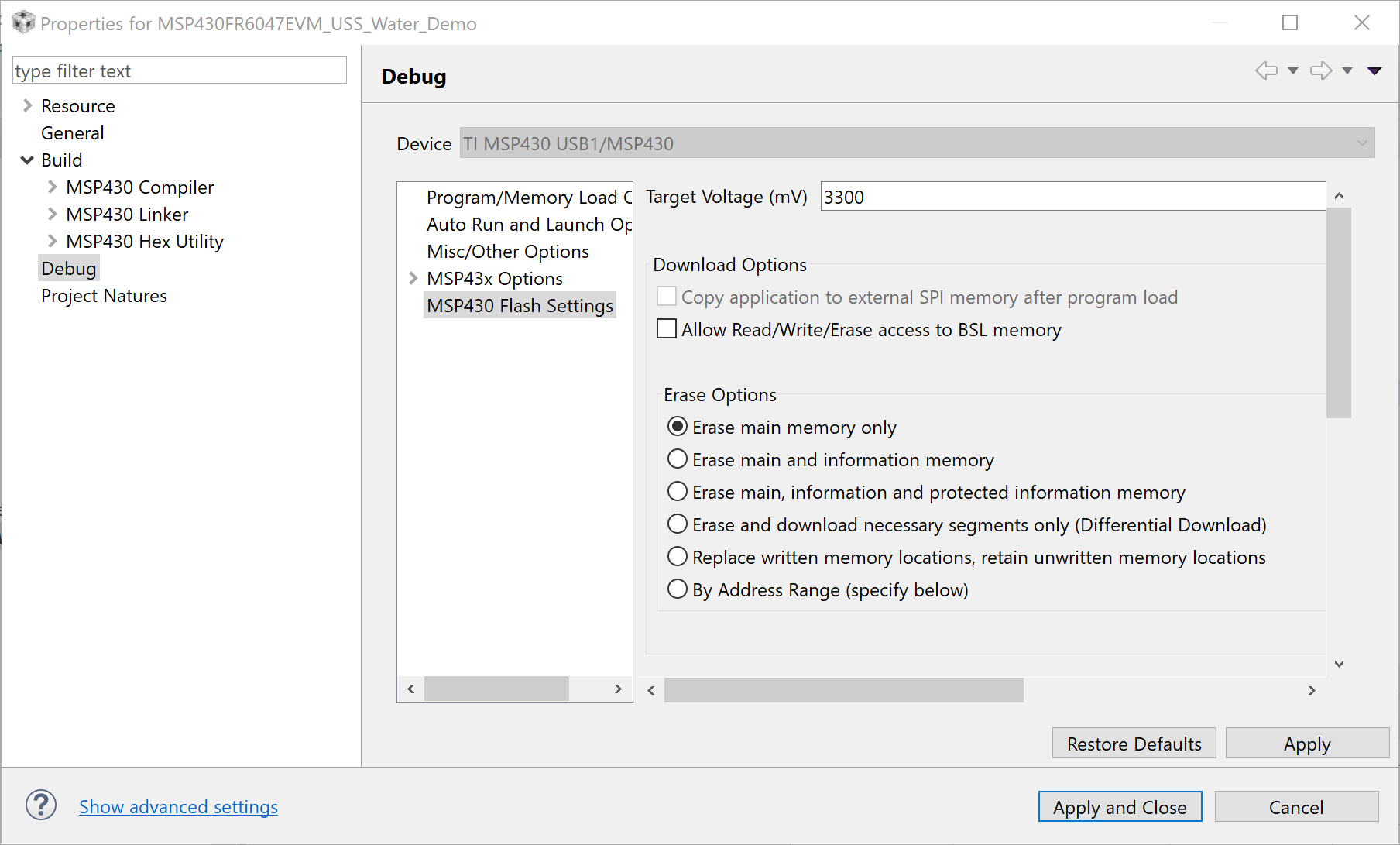The image size is (1400, 845).
Task: Enable BSL memory Read/Write/Erase access
Action: tap(667, 329)
